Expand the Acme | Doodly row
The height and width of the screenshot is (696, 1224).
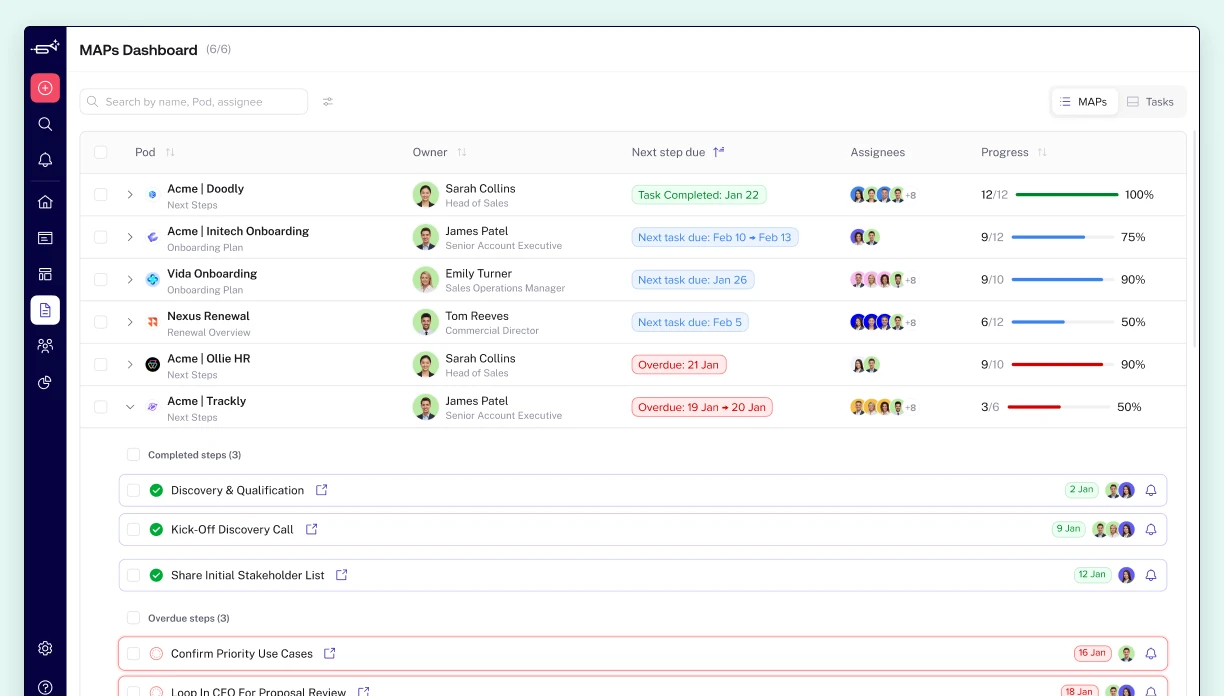click(130, 195)
